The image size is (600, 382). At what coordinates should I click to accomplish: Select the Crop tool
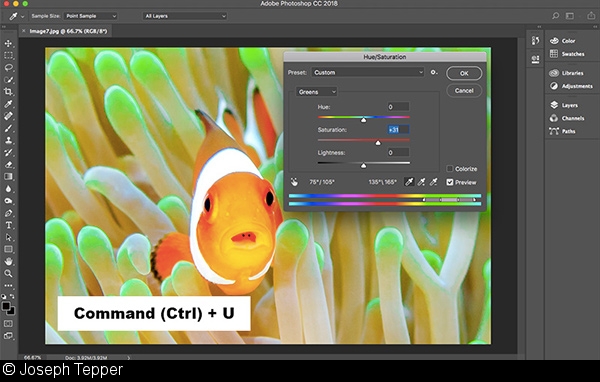tap(8, 91)
